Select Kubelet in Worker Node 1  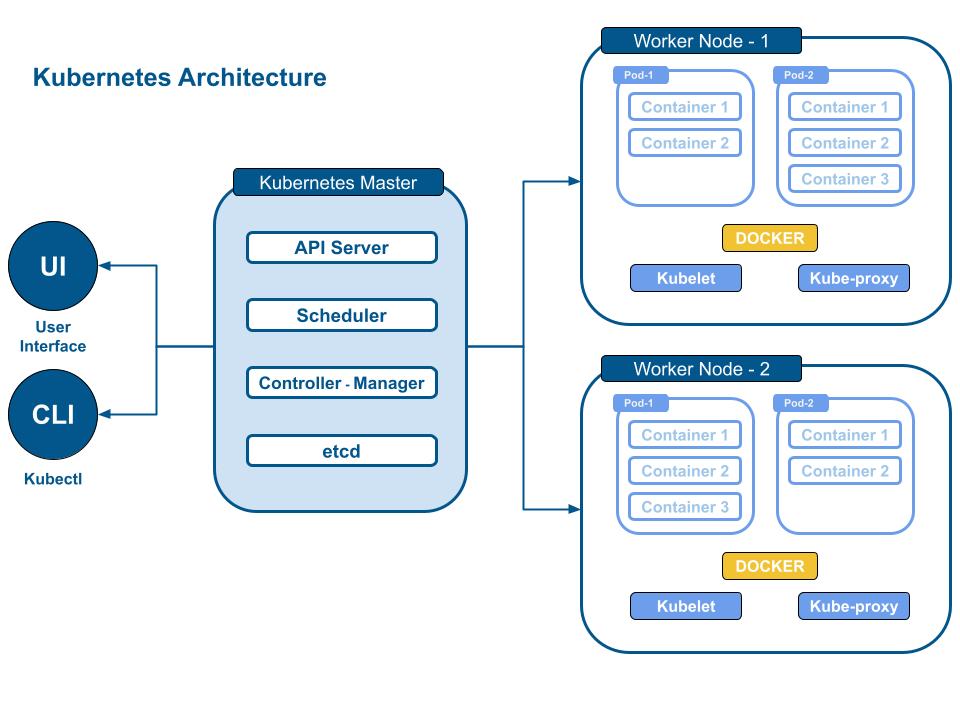[686, 278]
